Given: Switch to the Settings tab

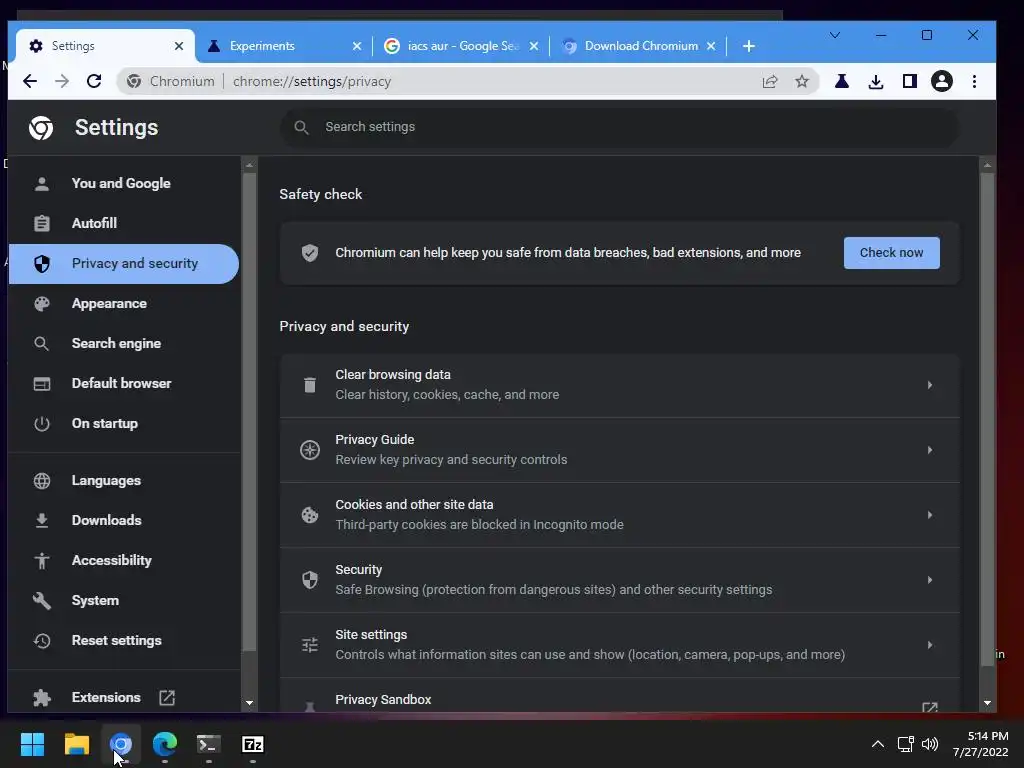Looking at the screenshot, I should tap(104, 46).
